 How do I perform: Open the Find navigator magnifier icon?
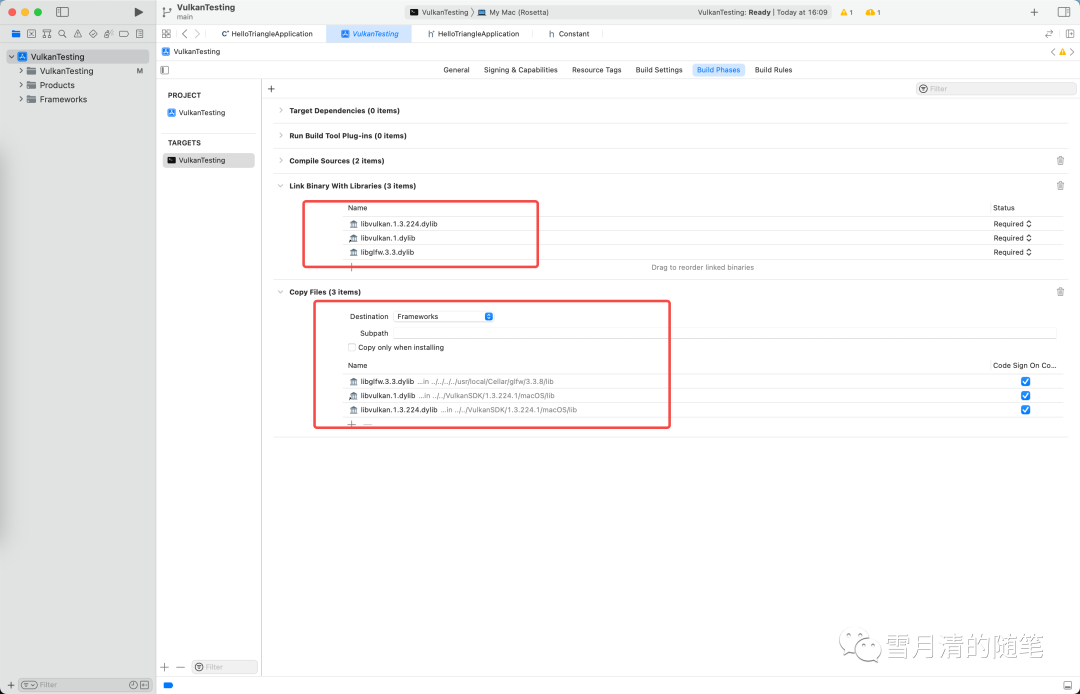point(62,34)
